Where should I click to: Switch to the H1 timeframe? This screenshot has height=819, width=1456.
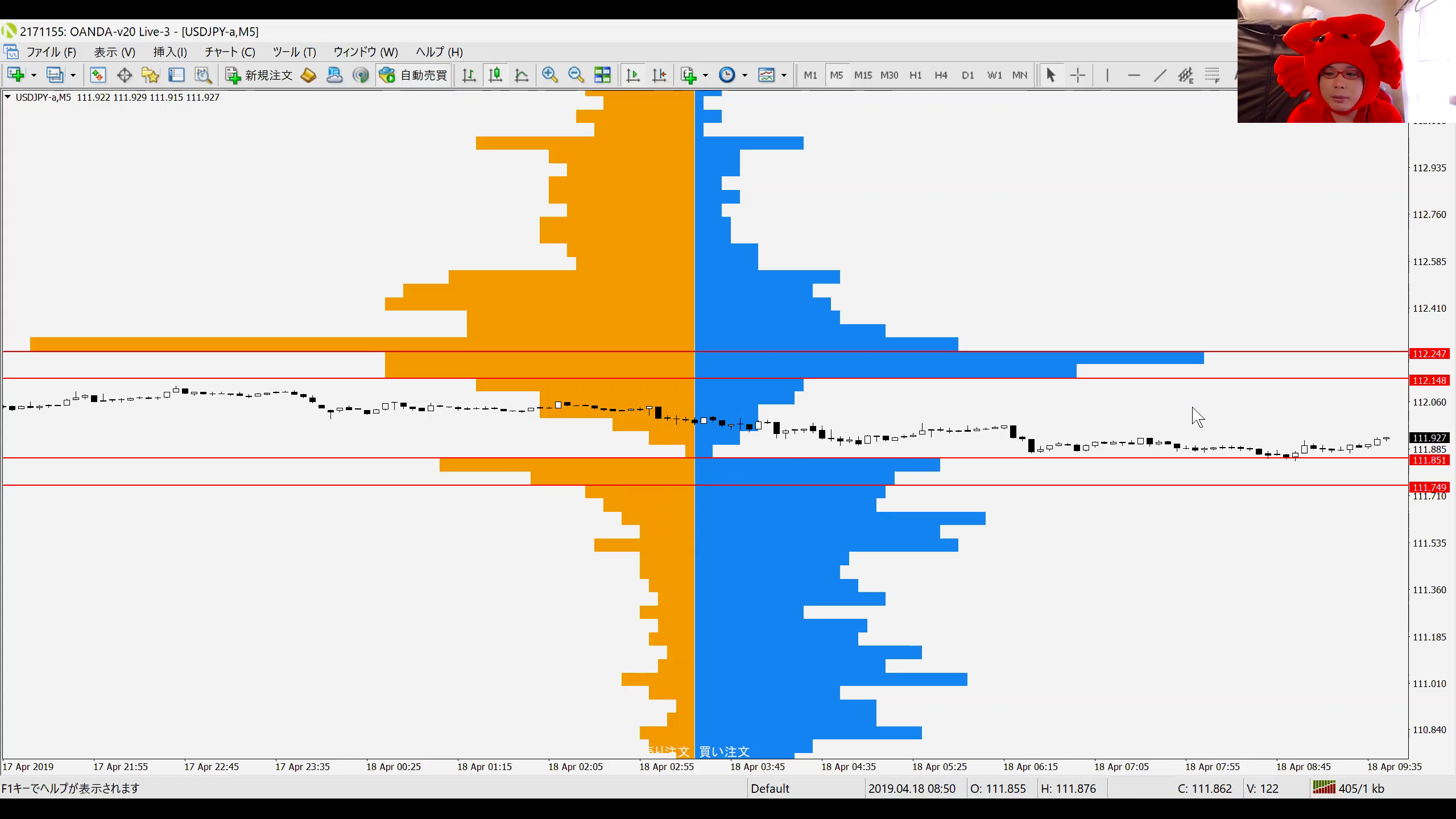coord(915,75)
